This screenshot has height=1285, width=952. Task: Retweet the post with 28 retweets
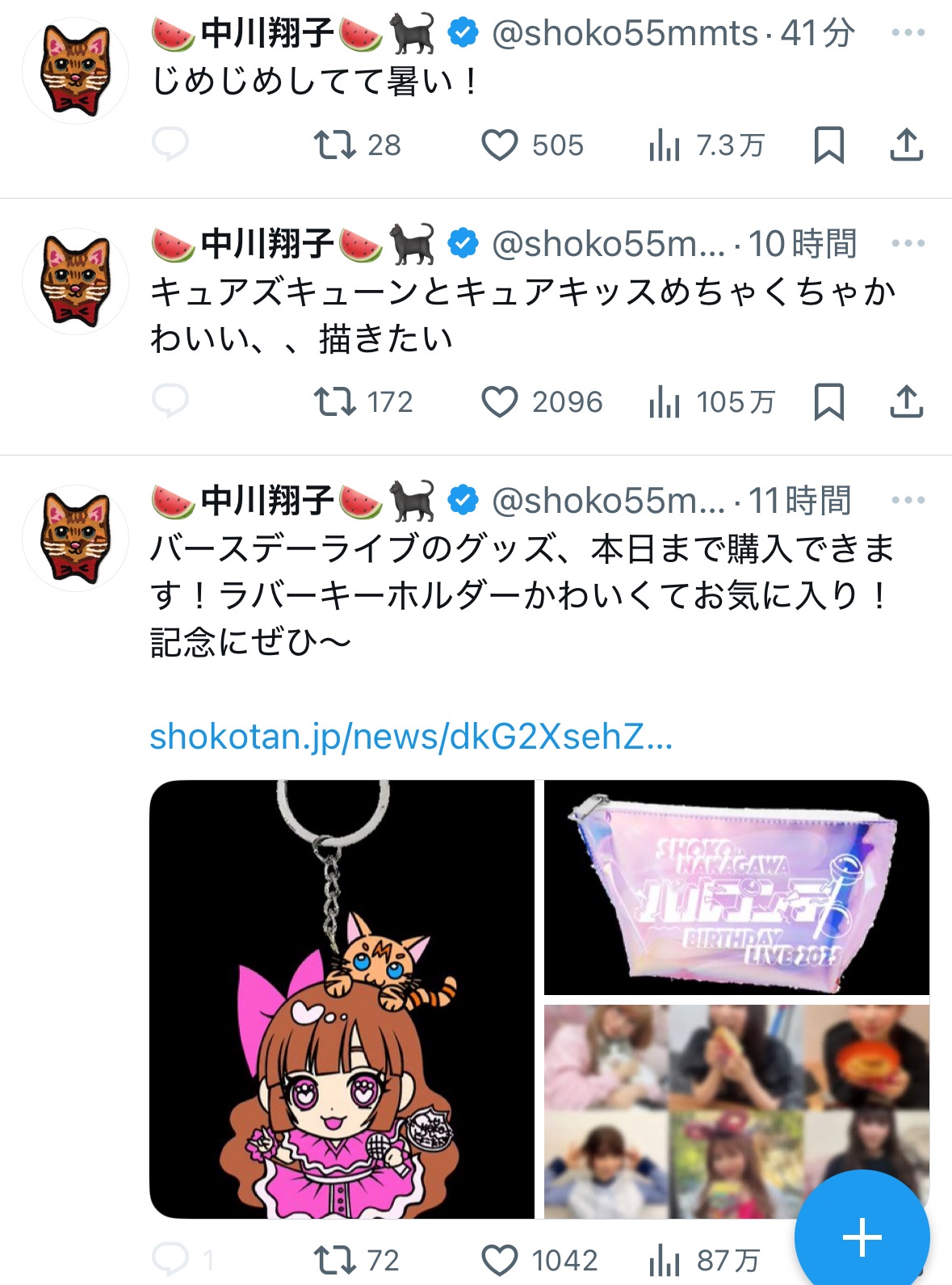[x=357, y=145]
